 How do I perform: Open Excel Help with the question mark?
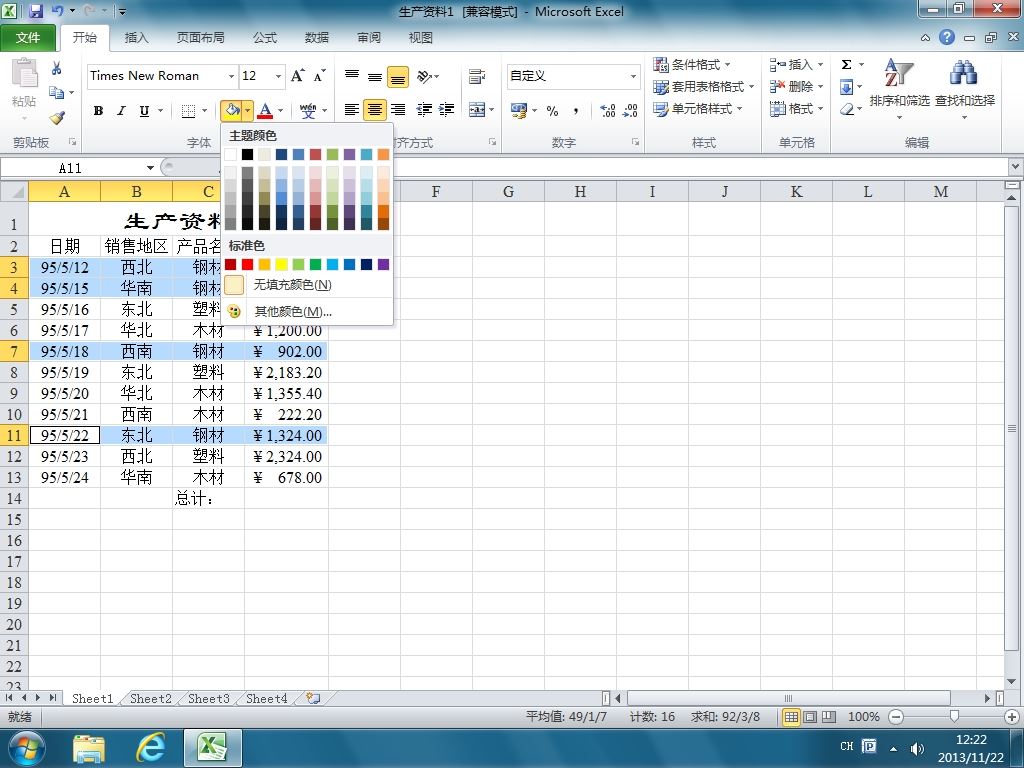tap(947, 37)
